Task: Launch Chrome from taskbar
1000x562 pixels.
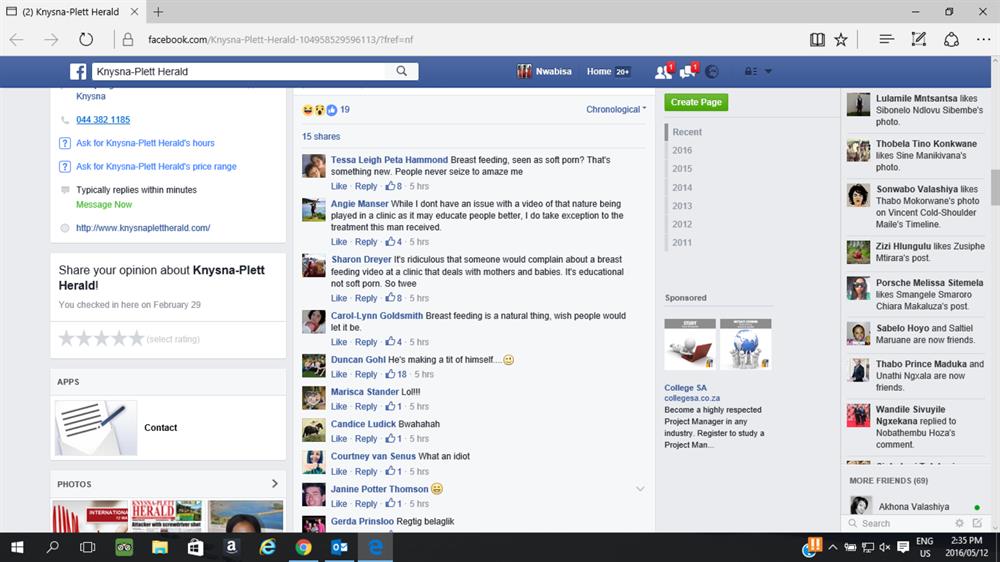Action: 304,547
